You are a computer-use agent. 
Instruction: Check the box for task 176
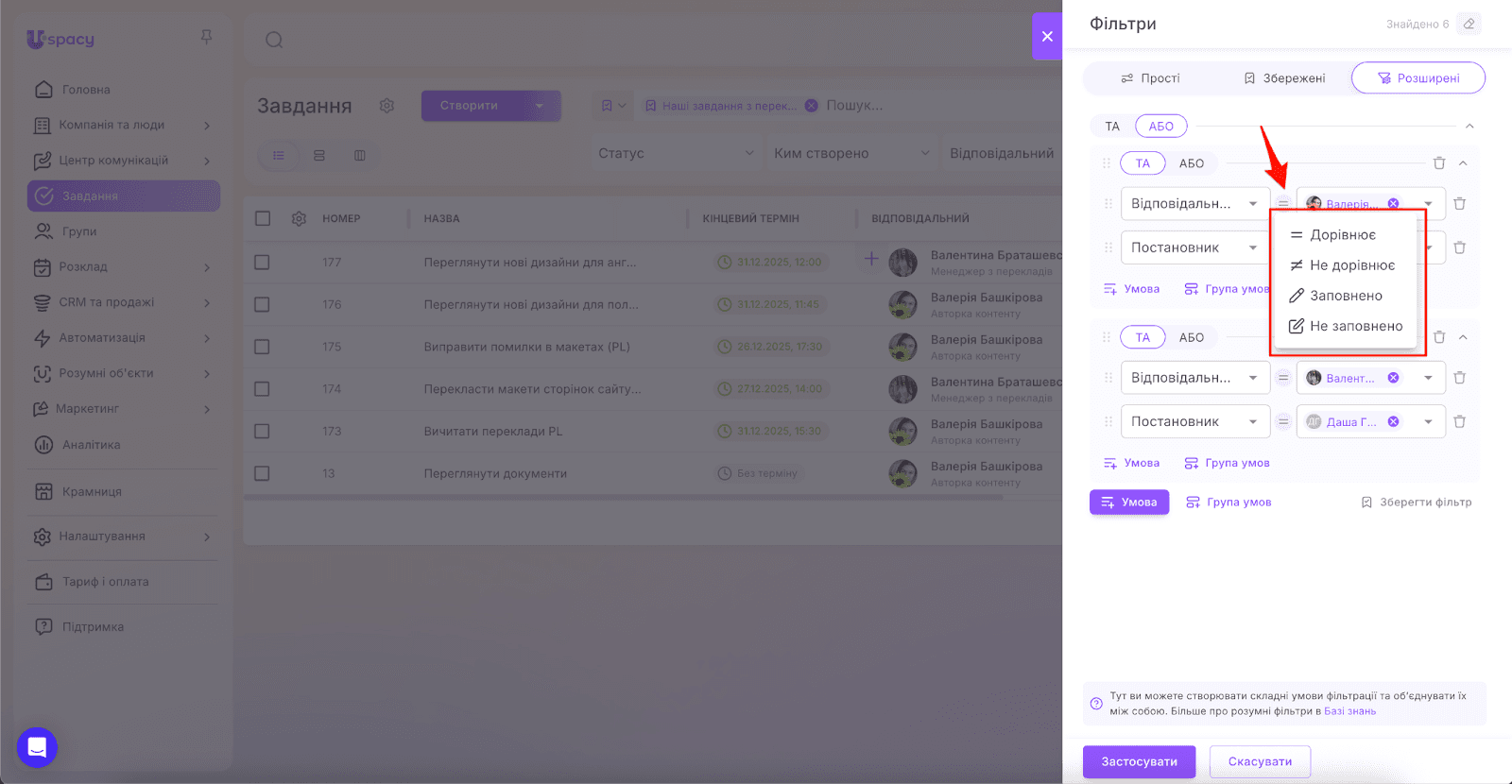262,304
